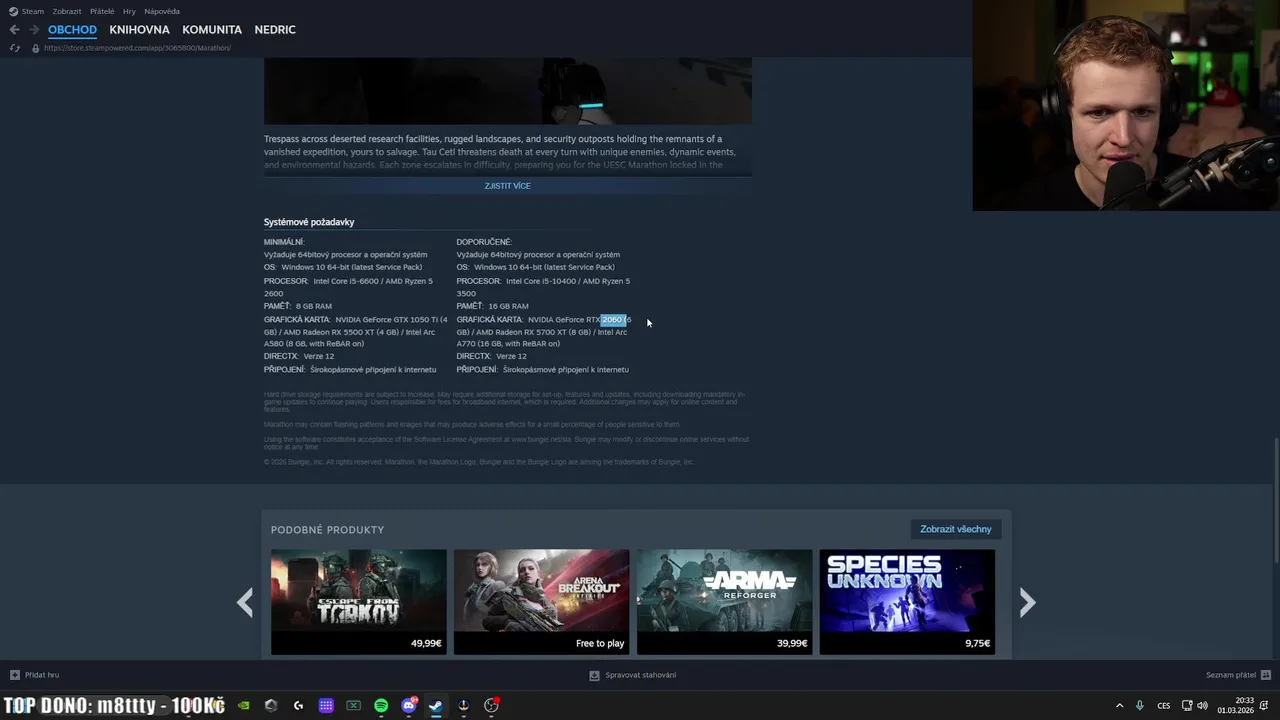Click the DOPORUČENÉ requirements label
Screen dimensions: 1280x720
tap(484, 242)
